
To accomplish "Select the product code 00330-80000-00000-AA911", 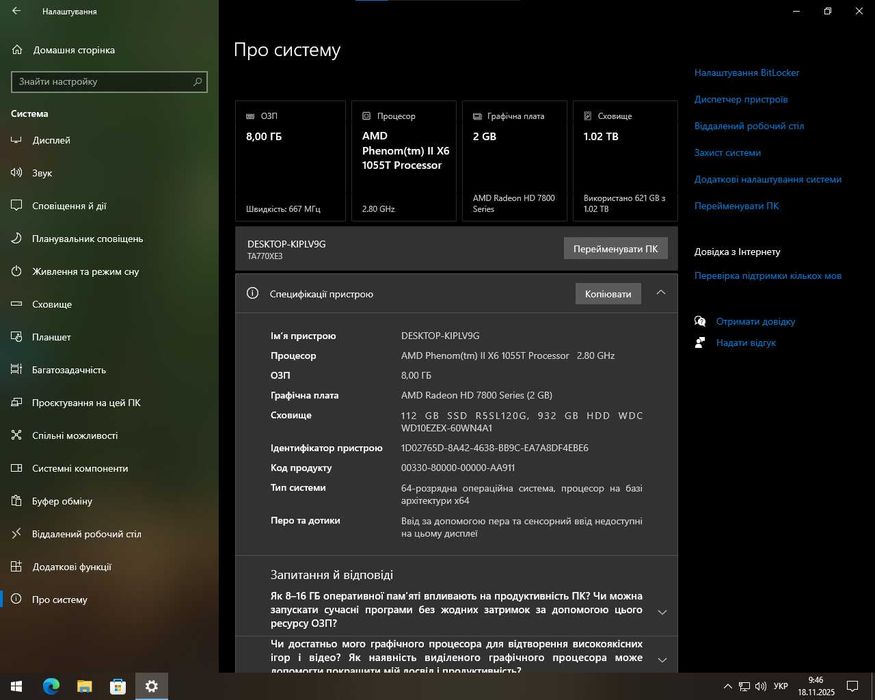I will coord(458,468).
